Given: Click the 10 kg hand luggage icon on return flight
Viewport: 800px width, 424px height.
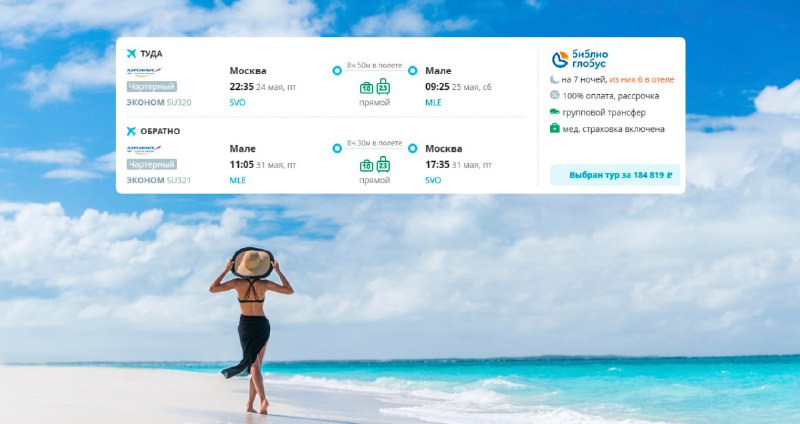Looking at the screenshot, I should [x=366, y=165].
